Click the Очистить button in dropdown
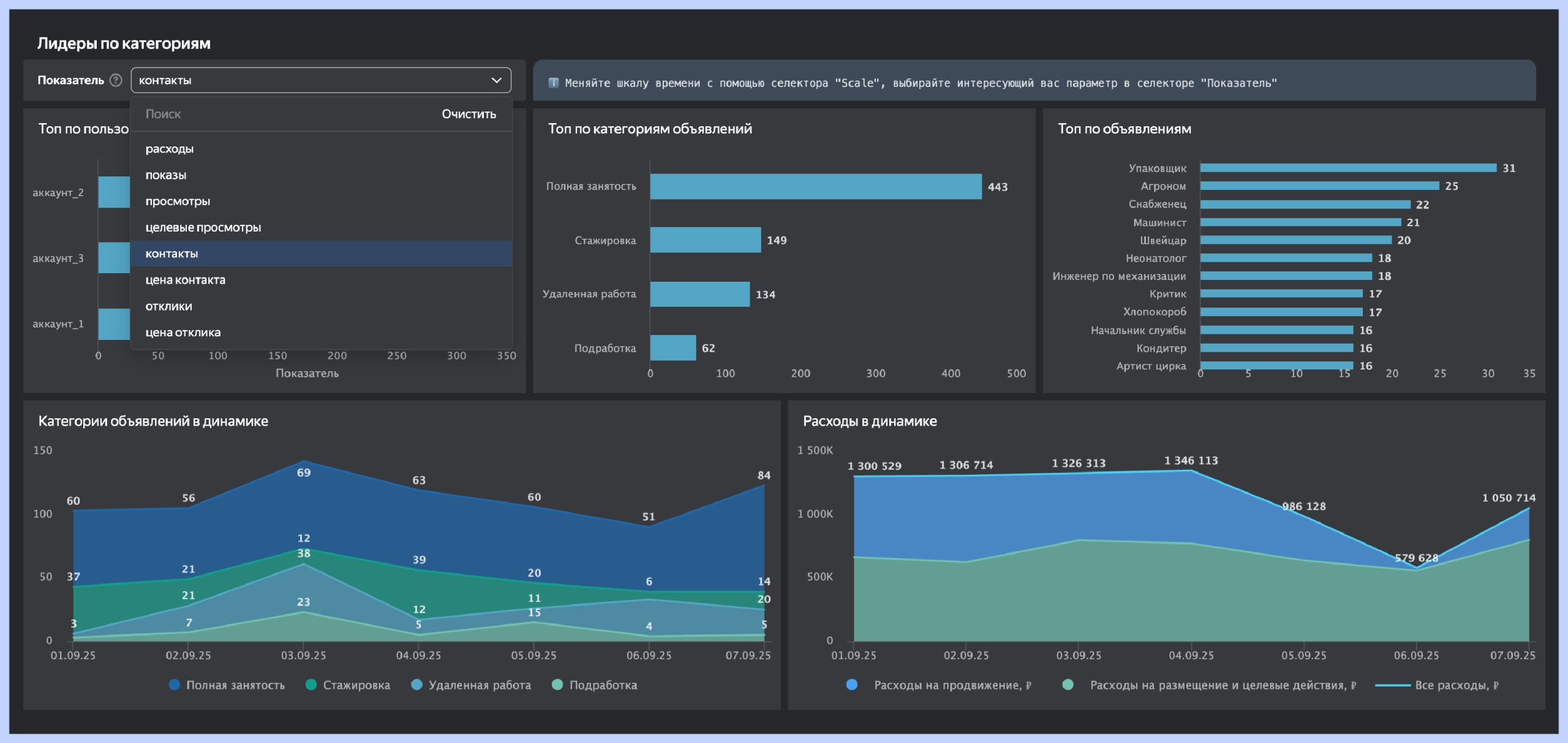The width and height of the screenshot is (1568, 743). click(x=469, y=114)
